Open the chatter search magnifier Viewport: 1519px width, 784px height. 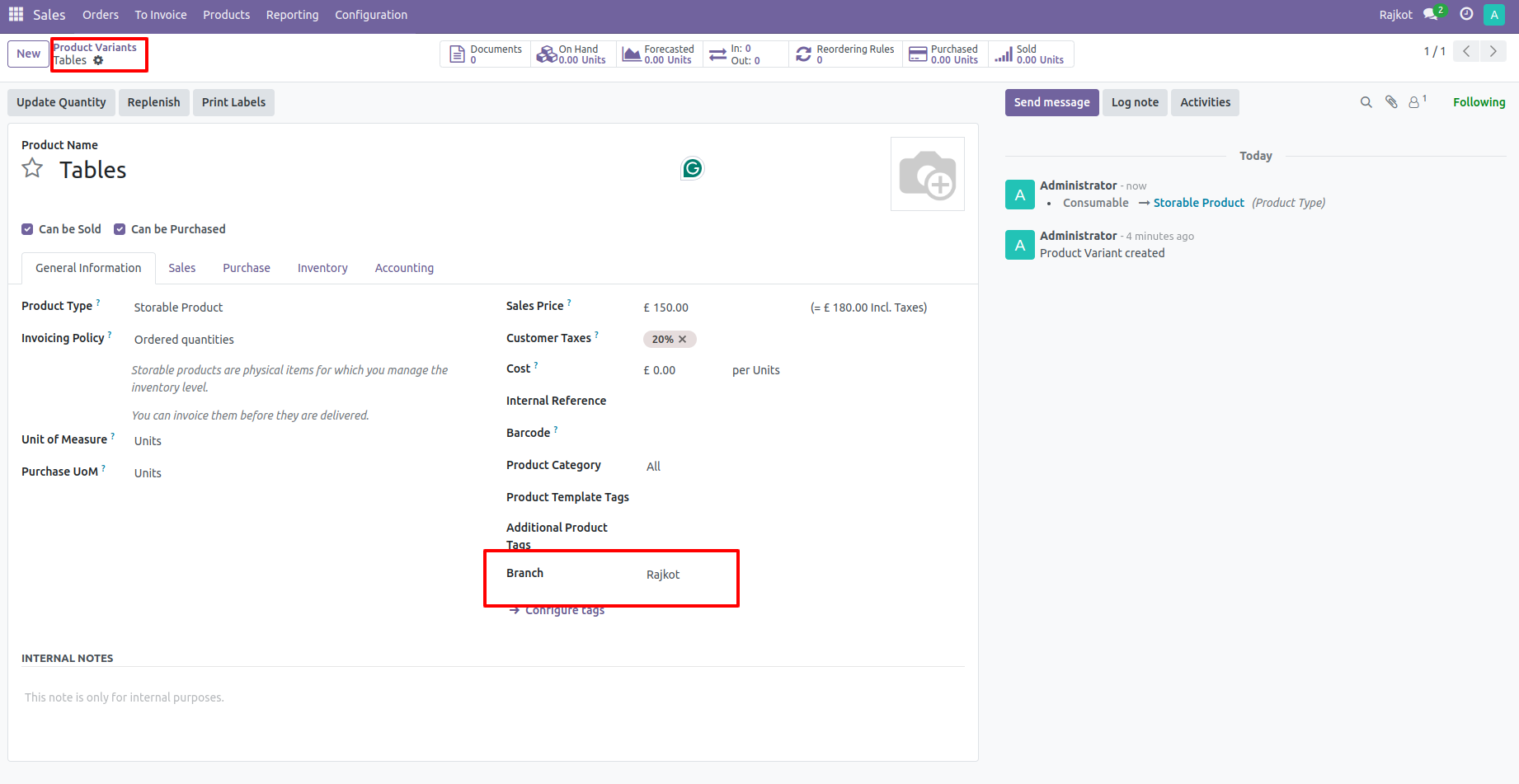click(1366, 102)
